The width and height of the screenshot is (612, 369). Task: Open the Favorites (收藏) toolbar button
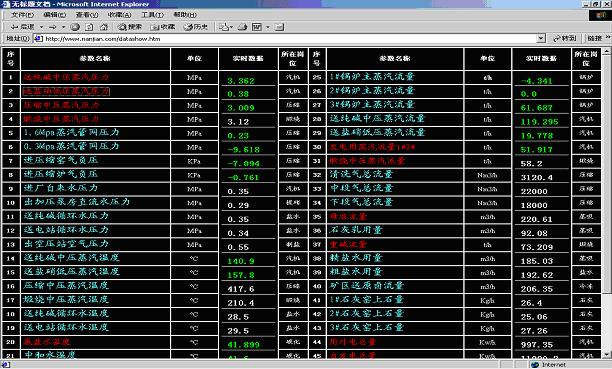click(x=163, y=27)
